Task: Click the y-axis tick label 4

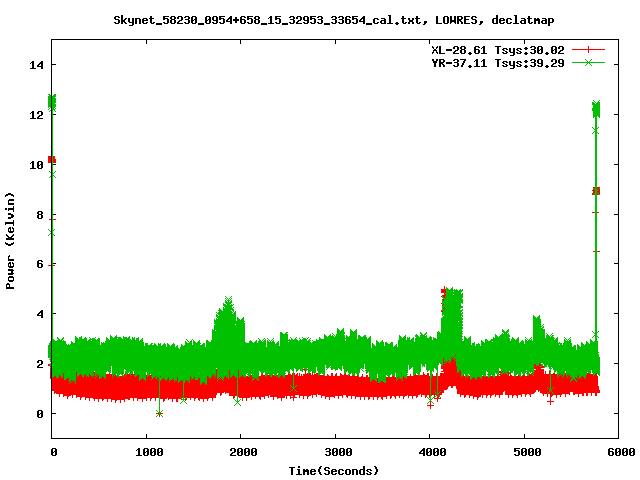Action: click(40, 314)
